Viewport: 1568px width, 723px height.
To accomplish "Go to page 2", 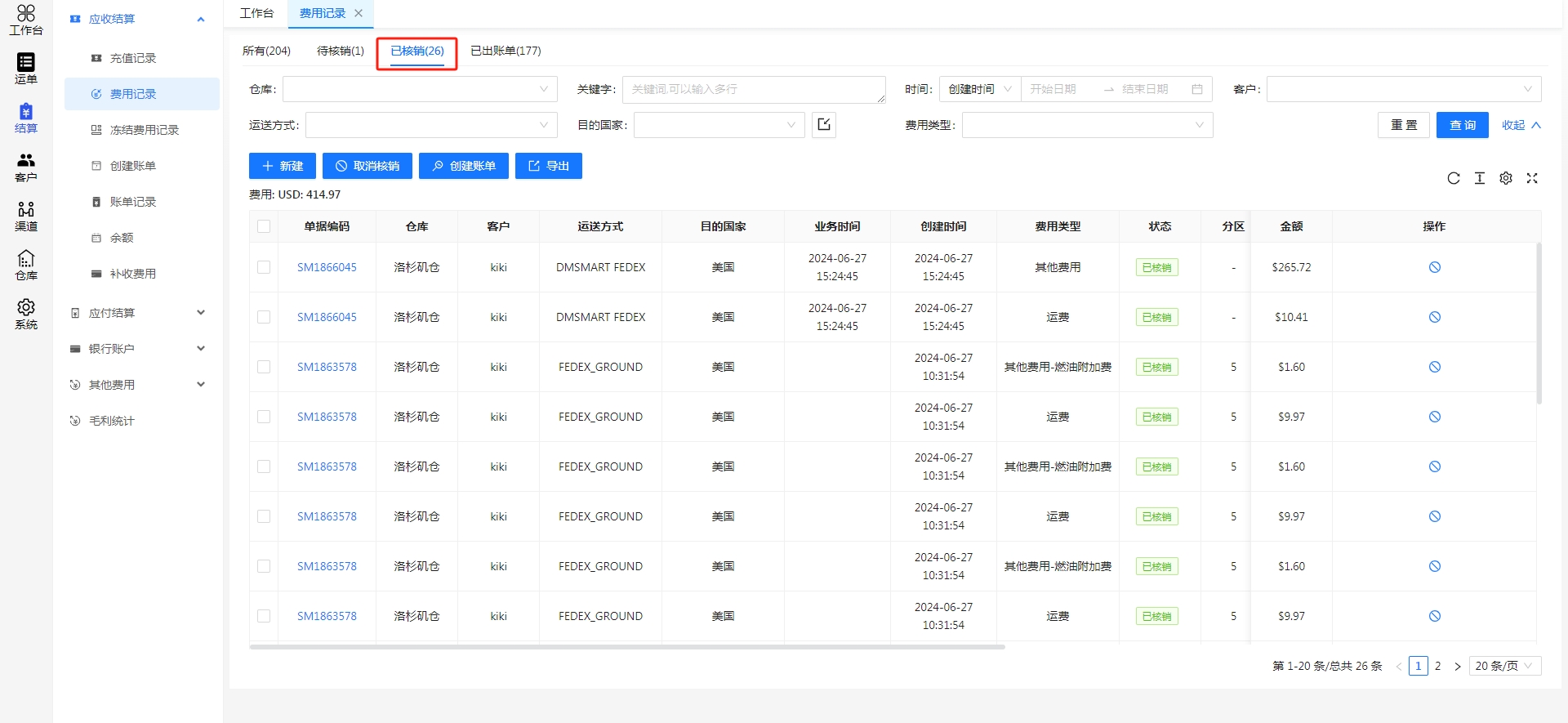I will pyautogui.click(x=1438, y=666).
